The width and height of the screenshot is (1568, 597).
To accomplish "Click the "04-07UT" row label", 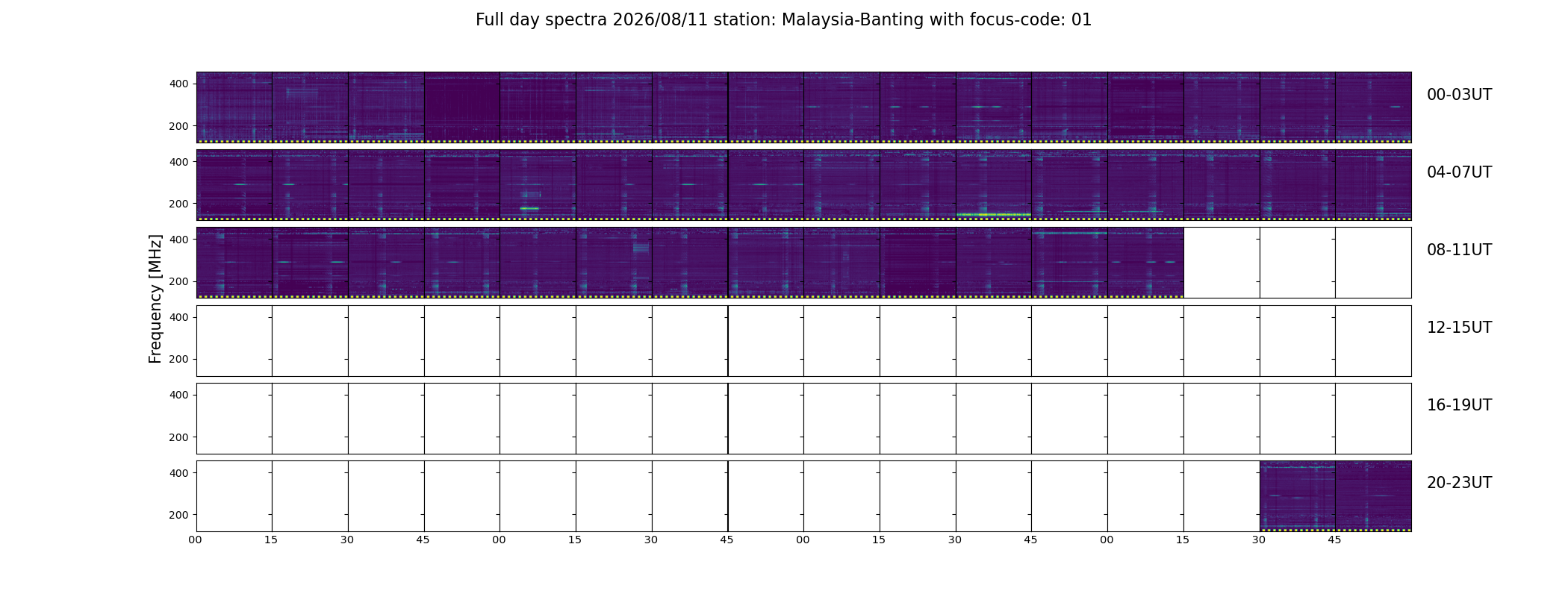I will click(x=1459, y=172).
